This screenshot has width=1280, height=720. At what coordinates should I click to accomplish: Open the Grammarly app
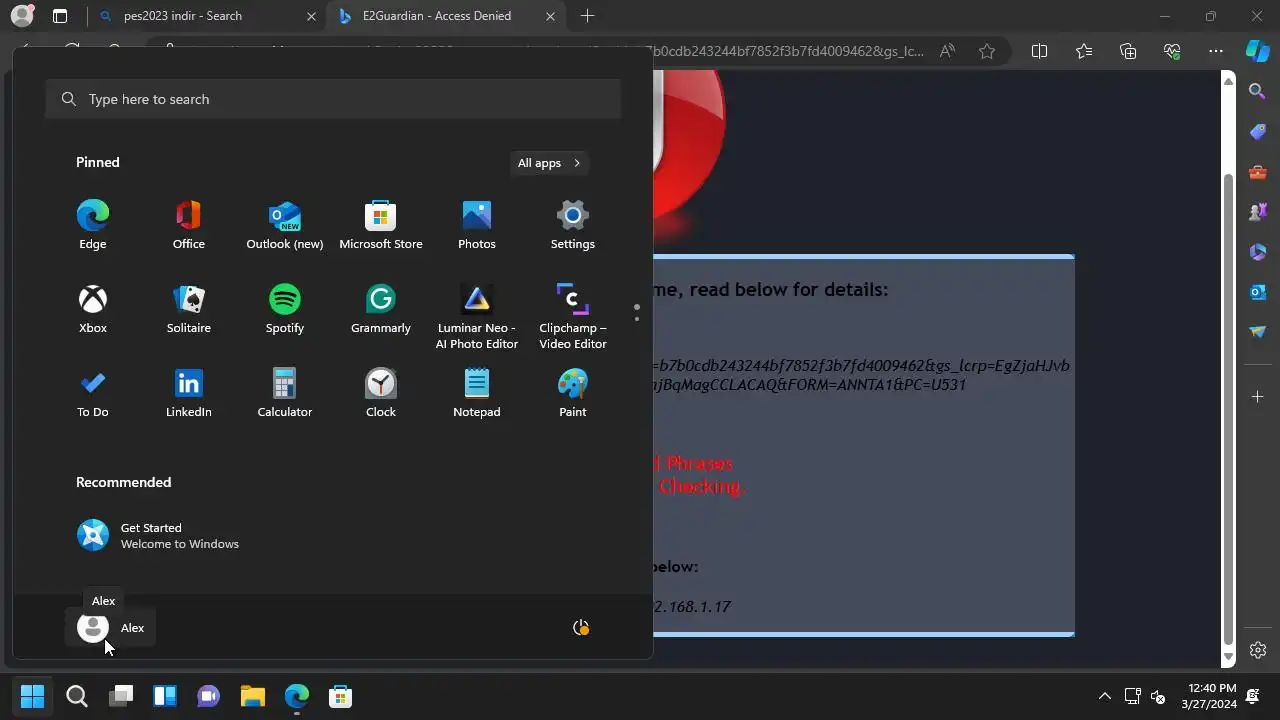pyautogui.click(x=381, y=309)
